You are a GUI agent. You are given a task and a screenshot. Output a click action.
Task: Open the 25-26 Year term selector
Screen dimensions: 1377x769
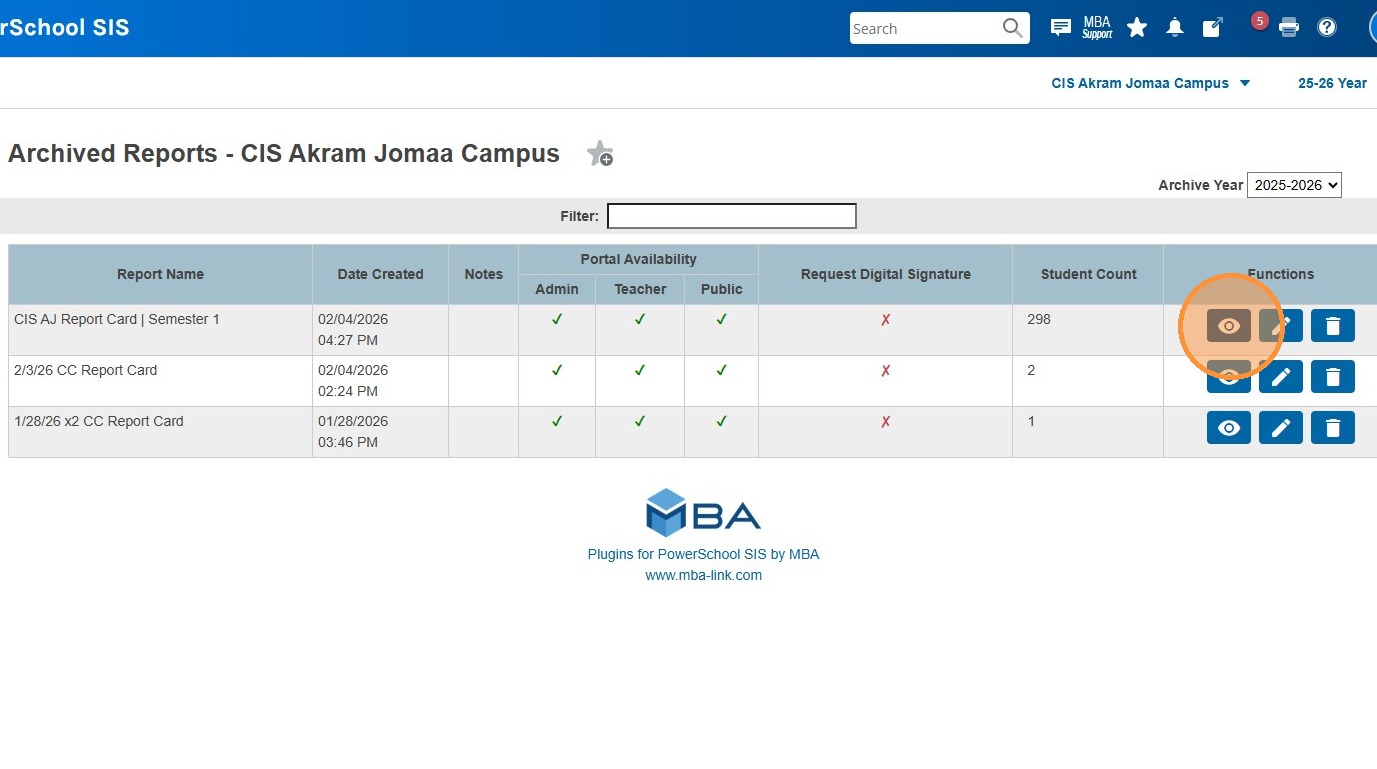[1332, 83]
